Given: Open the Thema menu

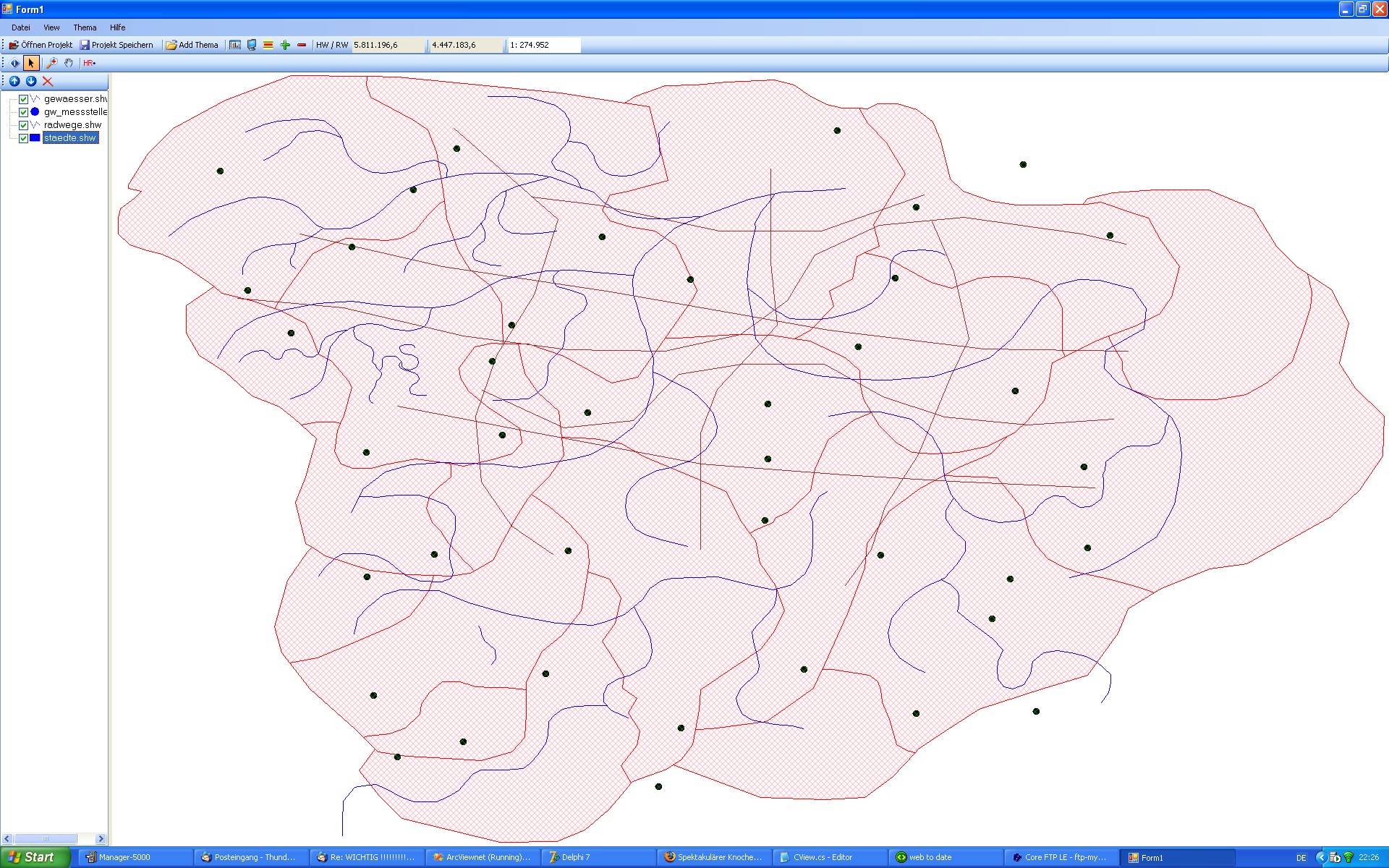Looking at the screenshot, I should (x=85, y=27).
